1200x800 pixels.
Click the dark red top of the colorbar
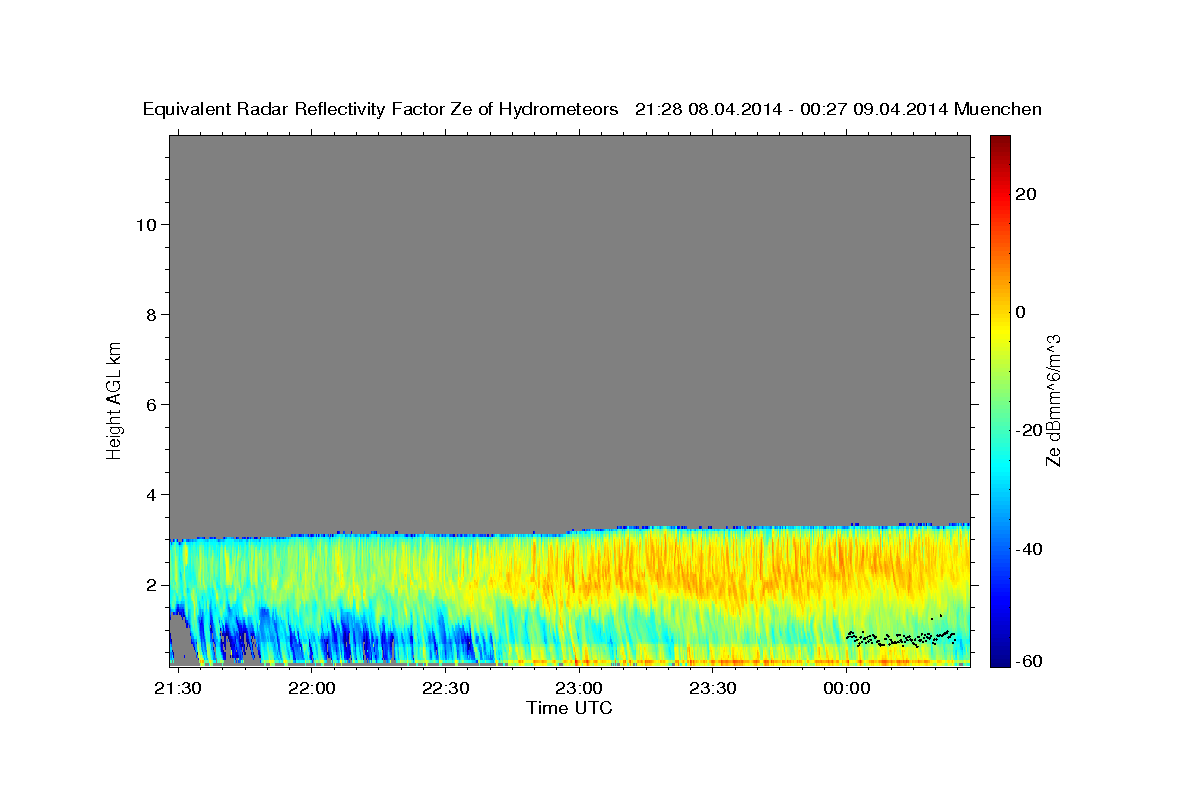point(999,142)
